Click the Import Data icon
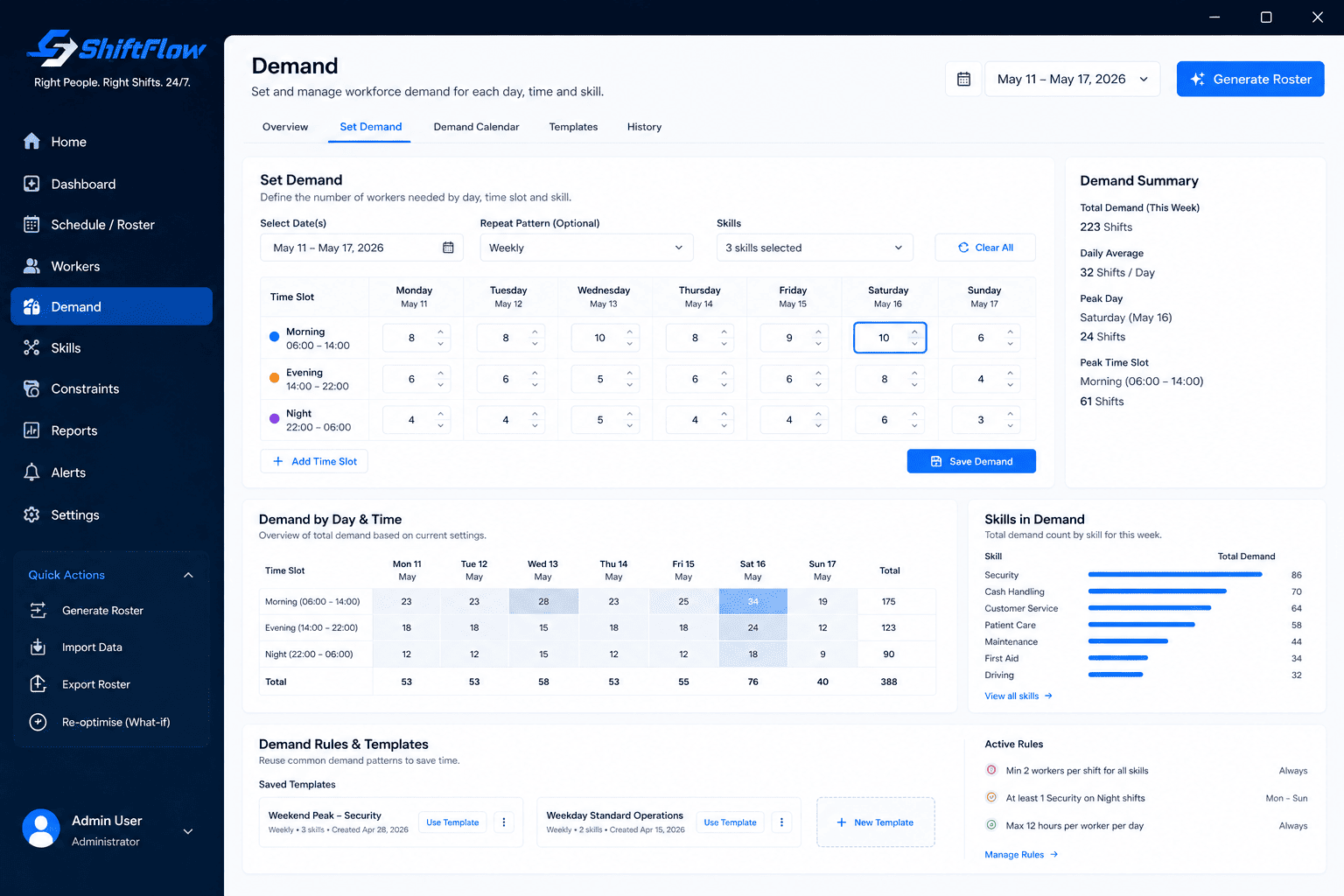Image resolution: width=1344 pixels, height=896 pixels. (x=38, y=647)
